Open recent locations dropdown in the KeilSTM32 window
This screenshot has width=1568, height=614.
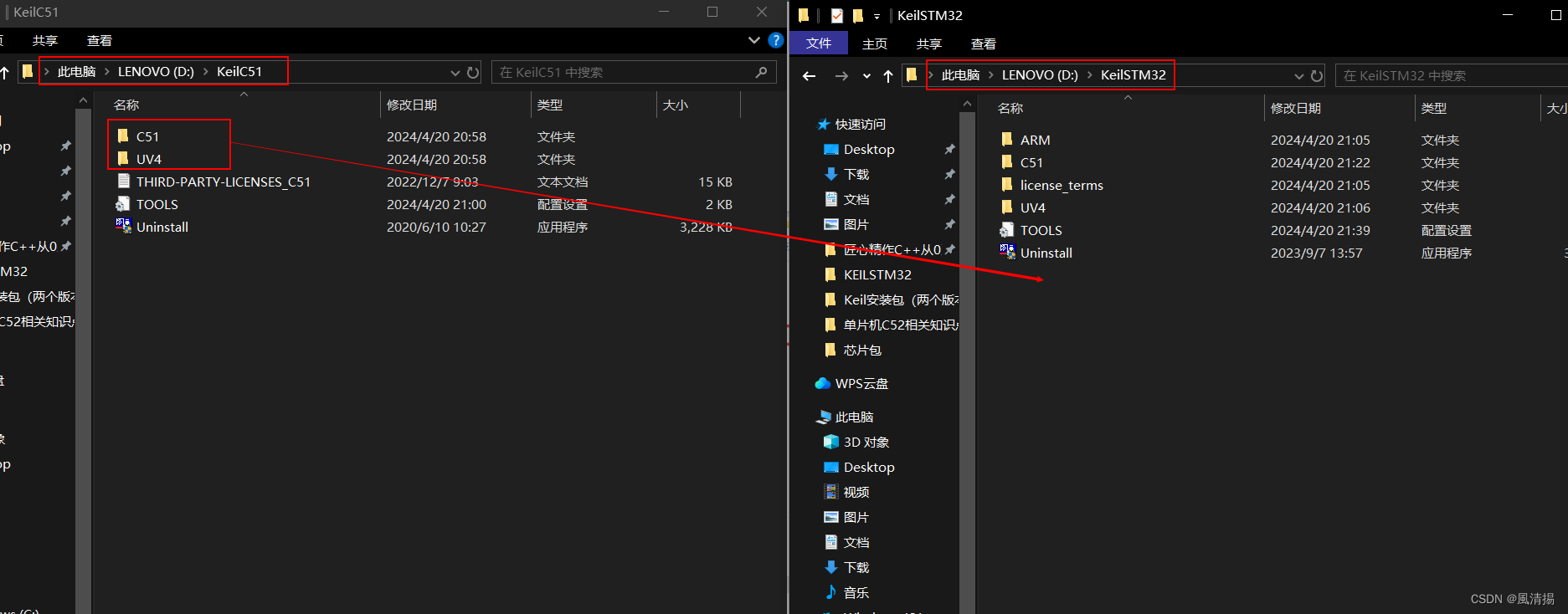tap(866, 77)
